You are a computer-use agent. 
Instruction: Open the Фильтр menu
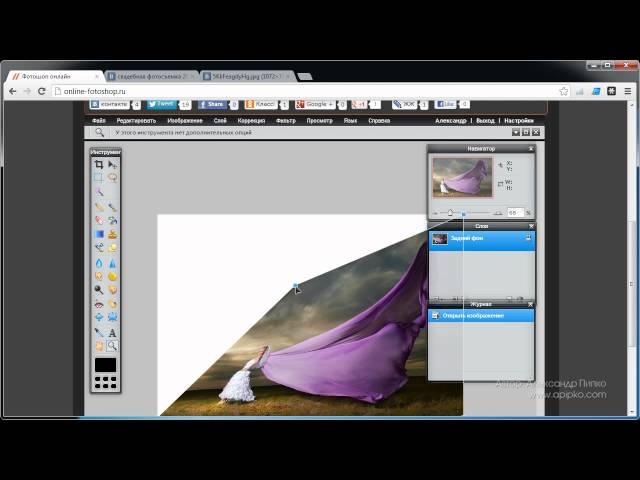click(286, 121)
